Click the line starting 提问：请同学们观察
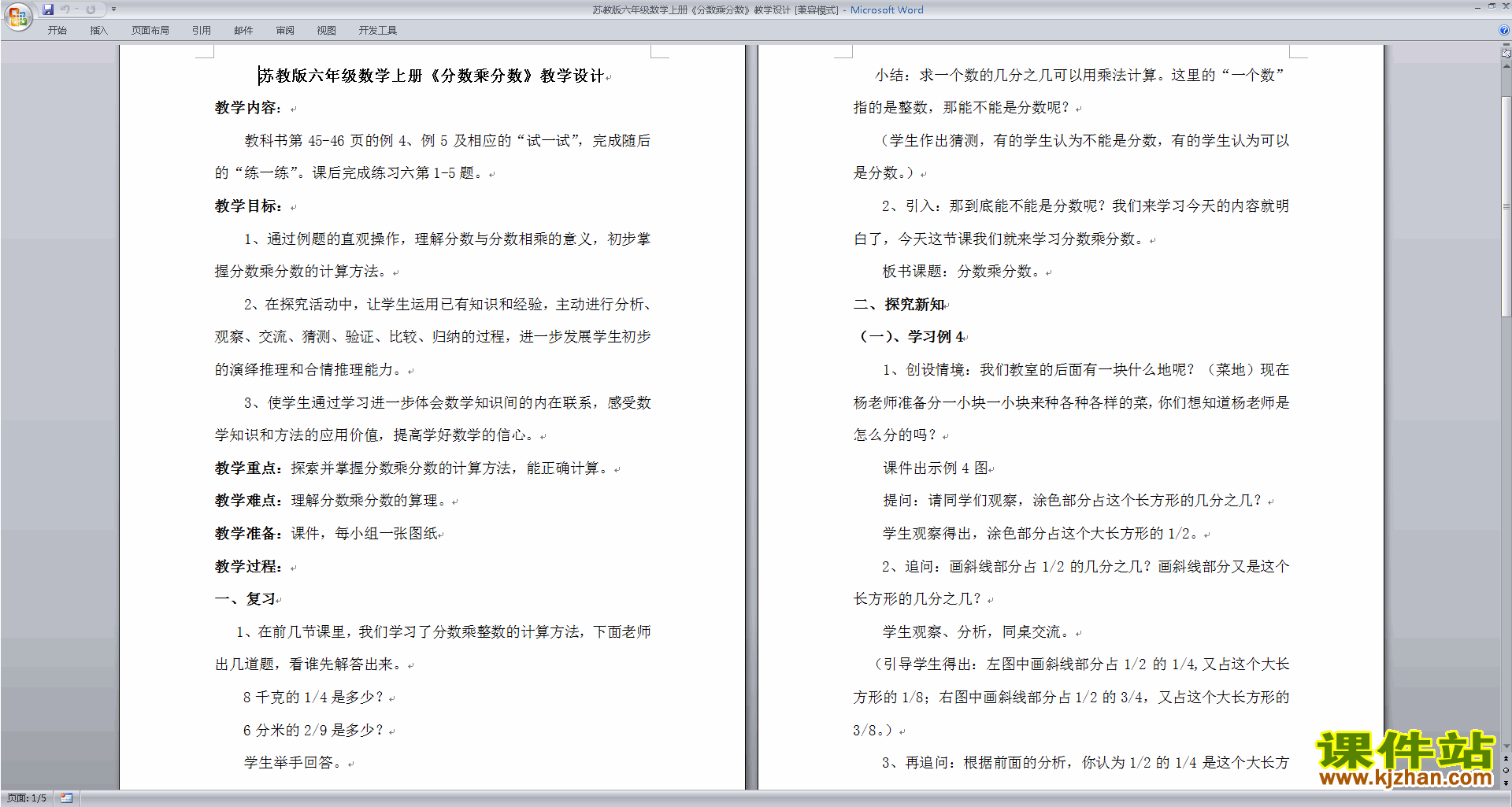 coord(1074,501)
